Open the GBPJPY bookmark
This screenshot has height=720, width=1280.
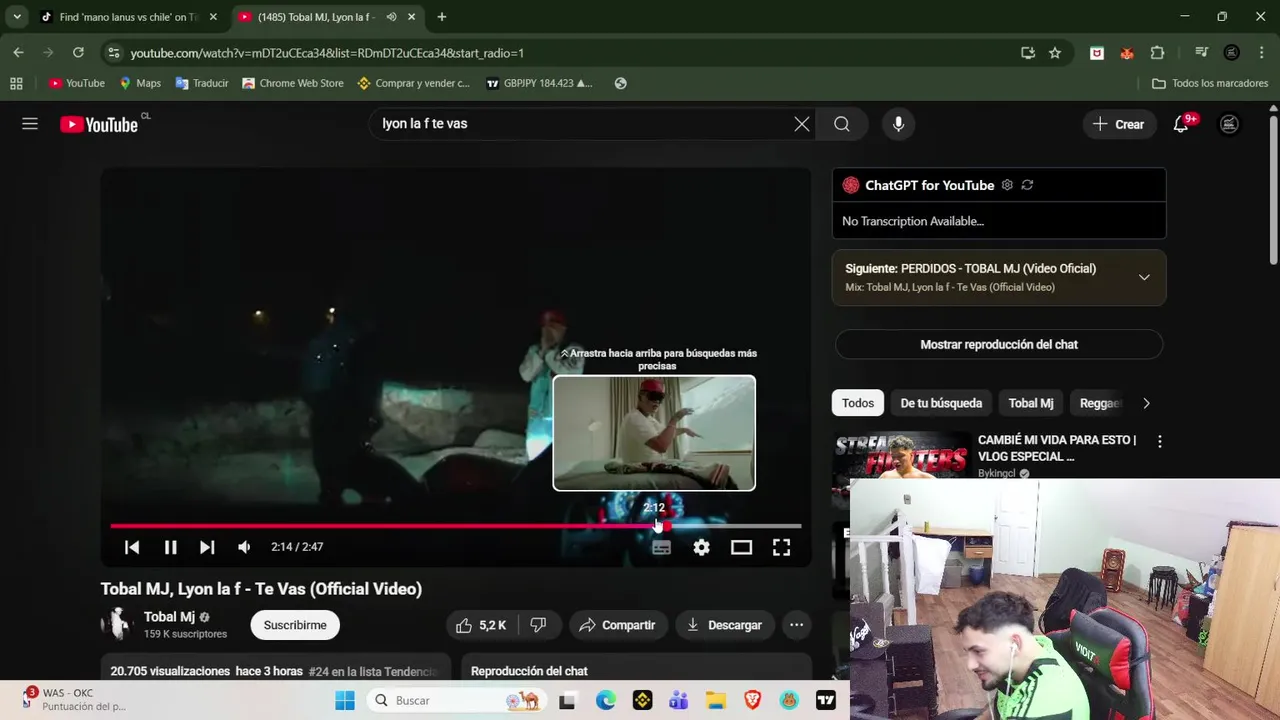click(539, 83)
